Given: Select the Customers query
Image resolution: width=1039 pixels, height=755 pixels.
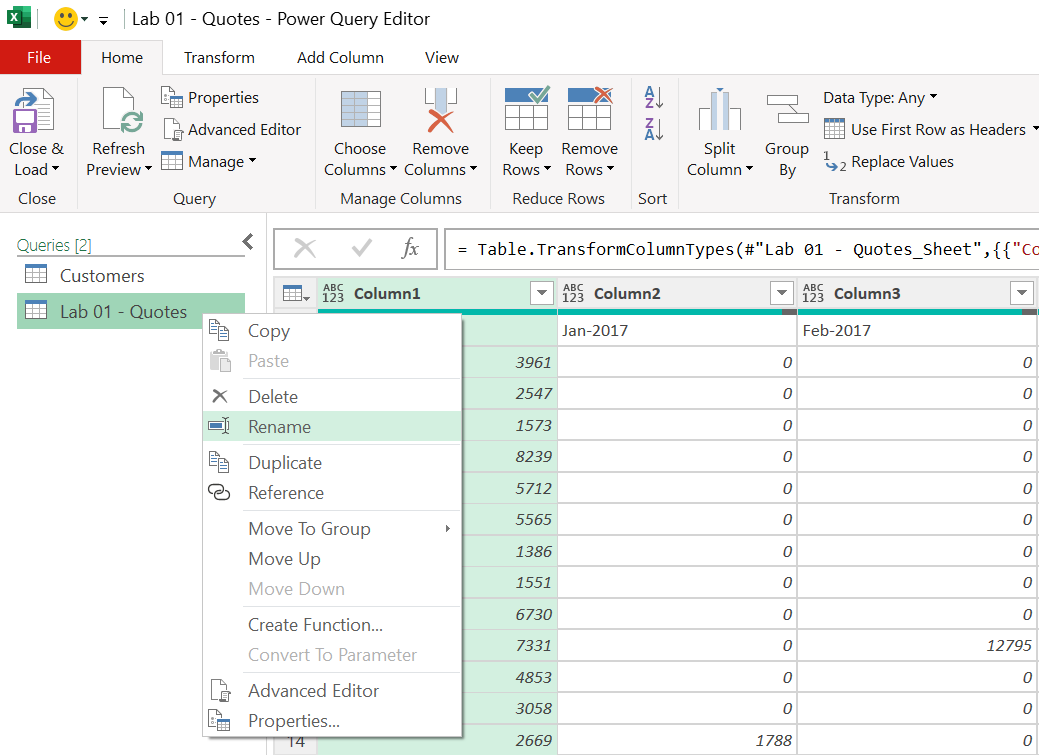Looking at the screenshot, I should tap(131, 275).
